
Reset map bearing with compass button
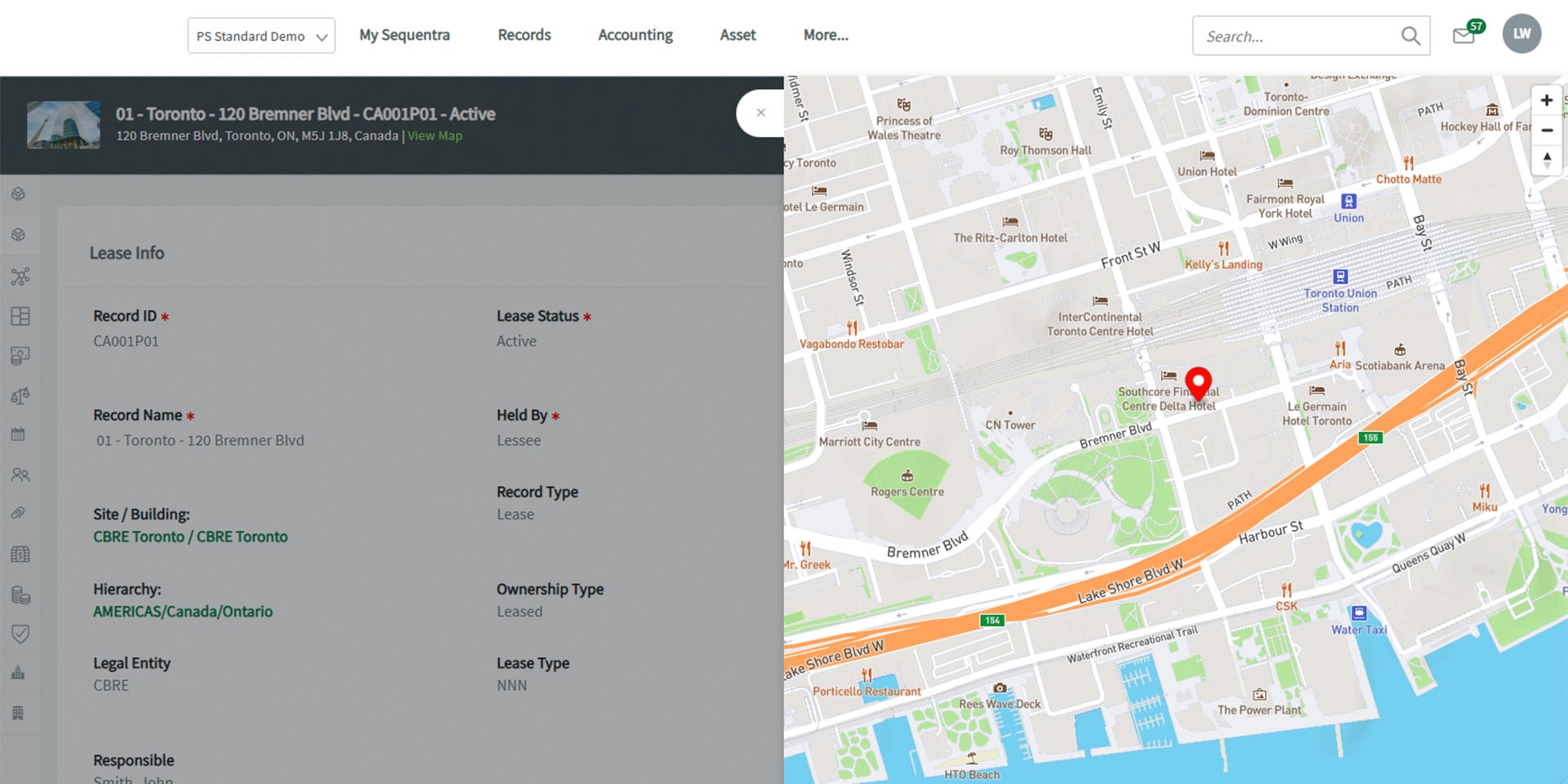[x=1546, y=159]
